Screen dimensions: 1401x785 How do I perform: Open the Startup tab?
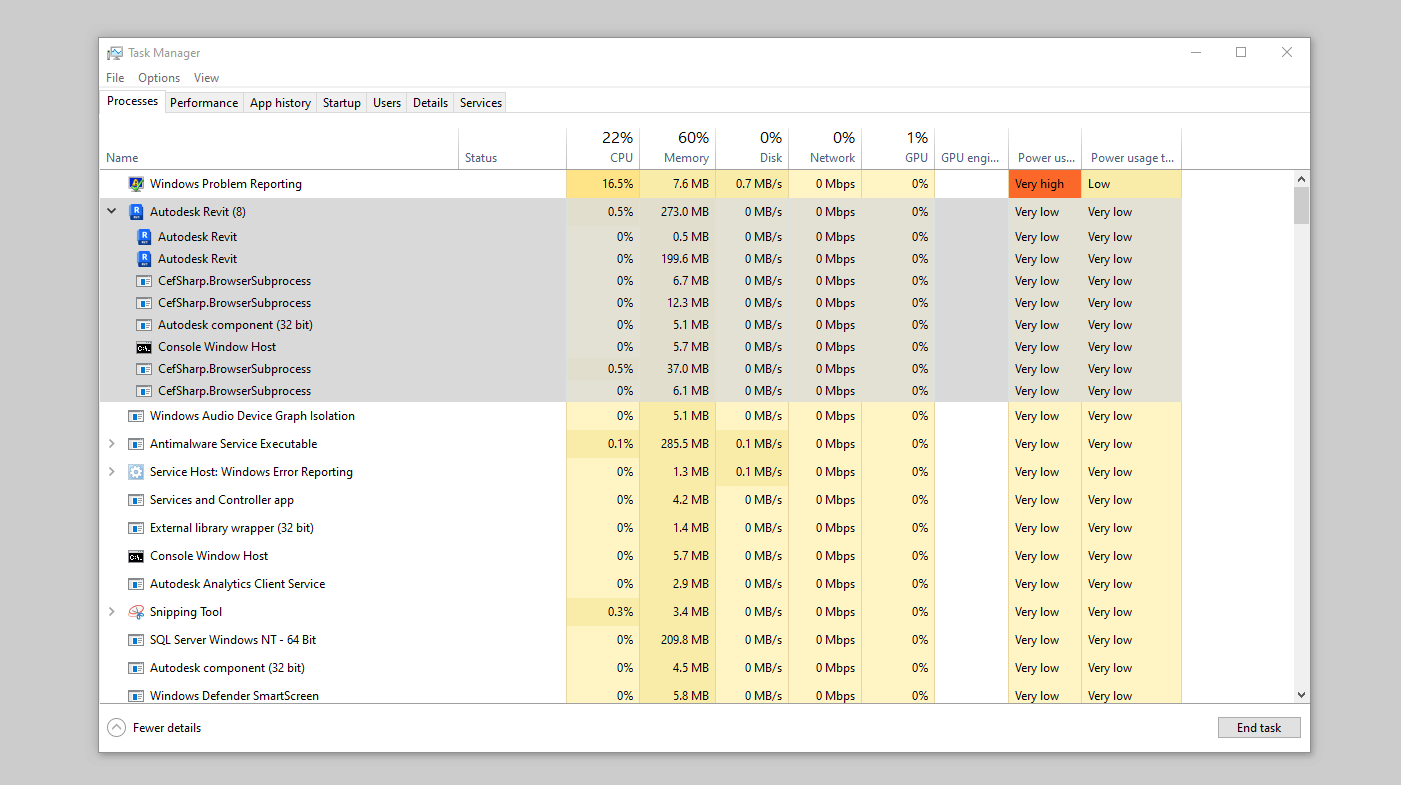[341, 101]
